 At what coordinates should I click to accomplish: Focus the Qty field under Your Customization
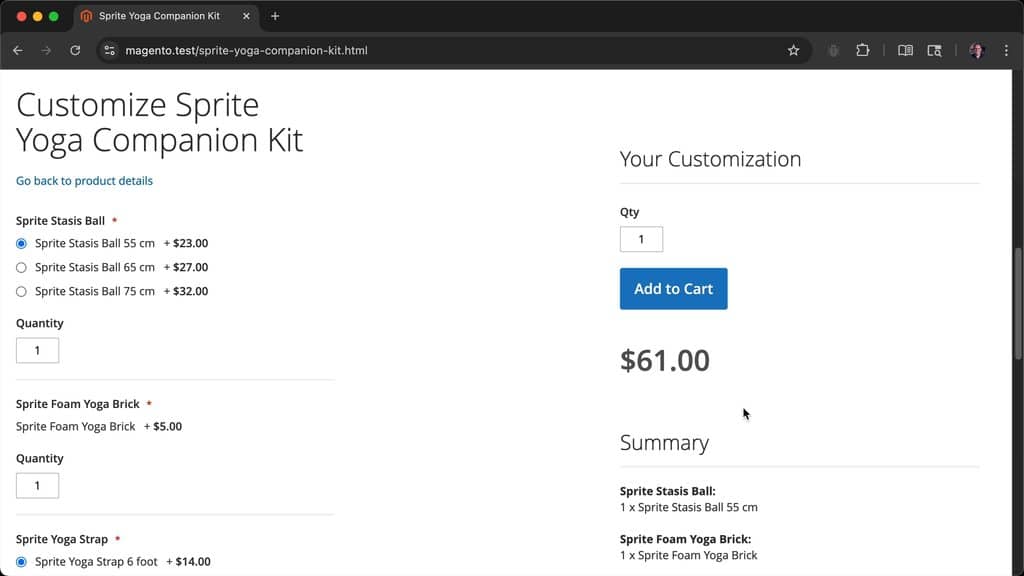click(641, 239)
